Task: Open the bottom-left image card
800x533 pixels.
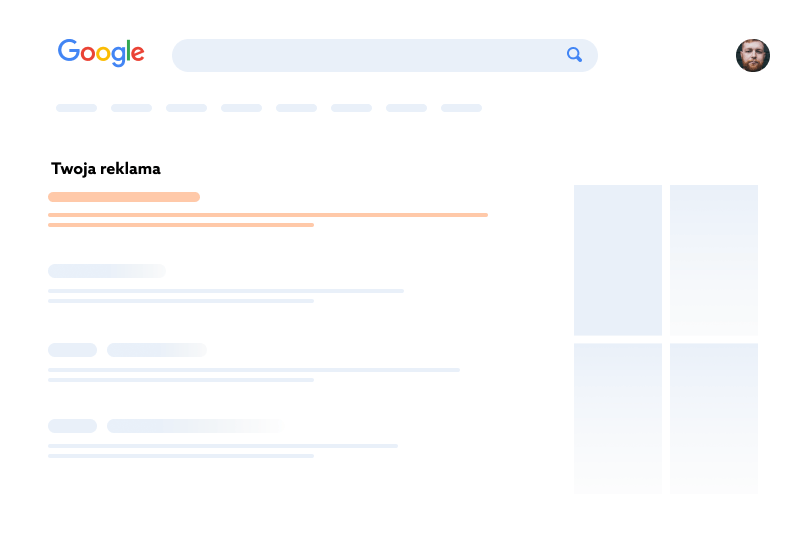Action: pyautogui.click(x=618, y=418)
